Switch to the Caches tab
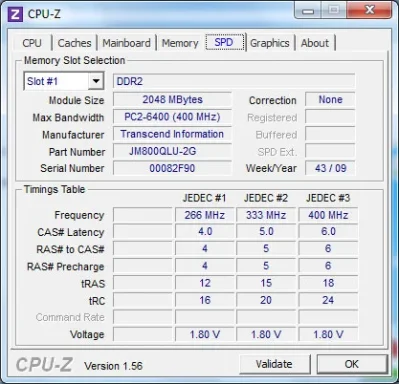 [74, 43]
